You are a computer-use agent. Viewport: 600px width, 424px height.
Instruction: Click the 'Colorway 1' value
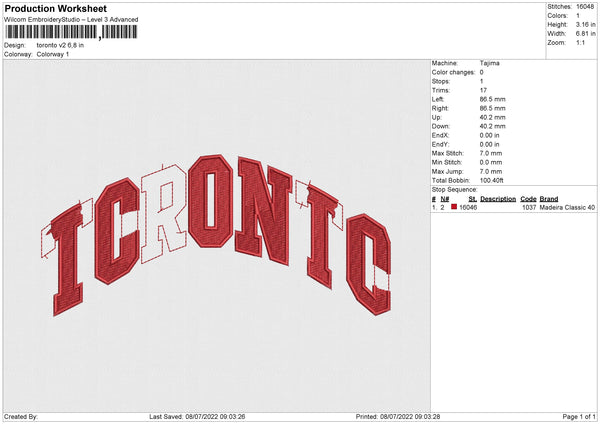(x=53, y=54)
